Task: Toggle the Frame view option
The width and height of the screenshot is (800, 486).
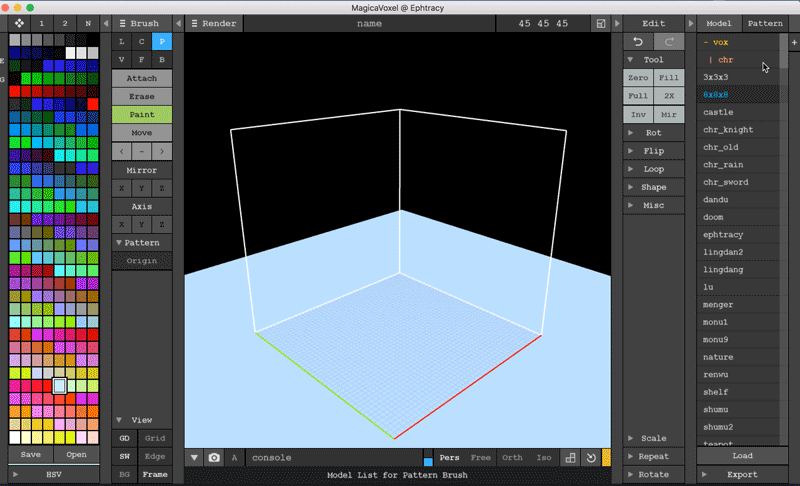Action: (x=155, y=474)
